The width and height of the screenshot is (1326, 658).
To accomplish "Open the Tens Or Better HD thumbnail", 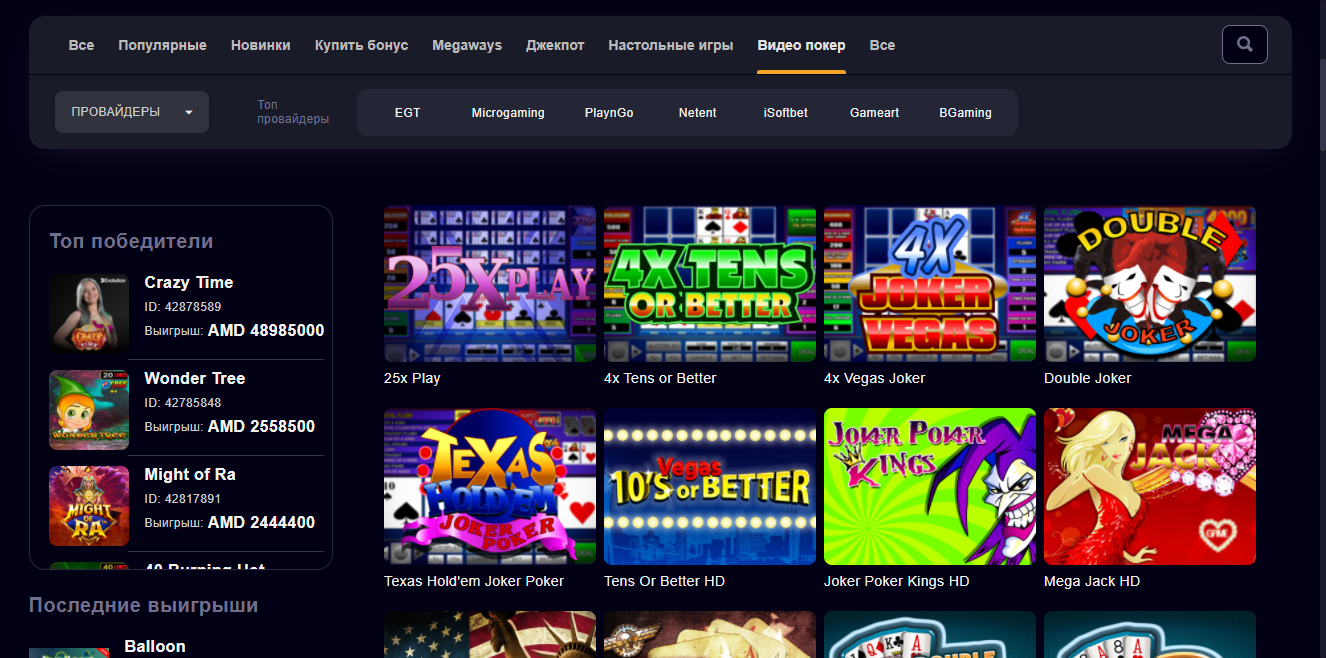I will pyautogui.click(x=710, y=486).
